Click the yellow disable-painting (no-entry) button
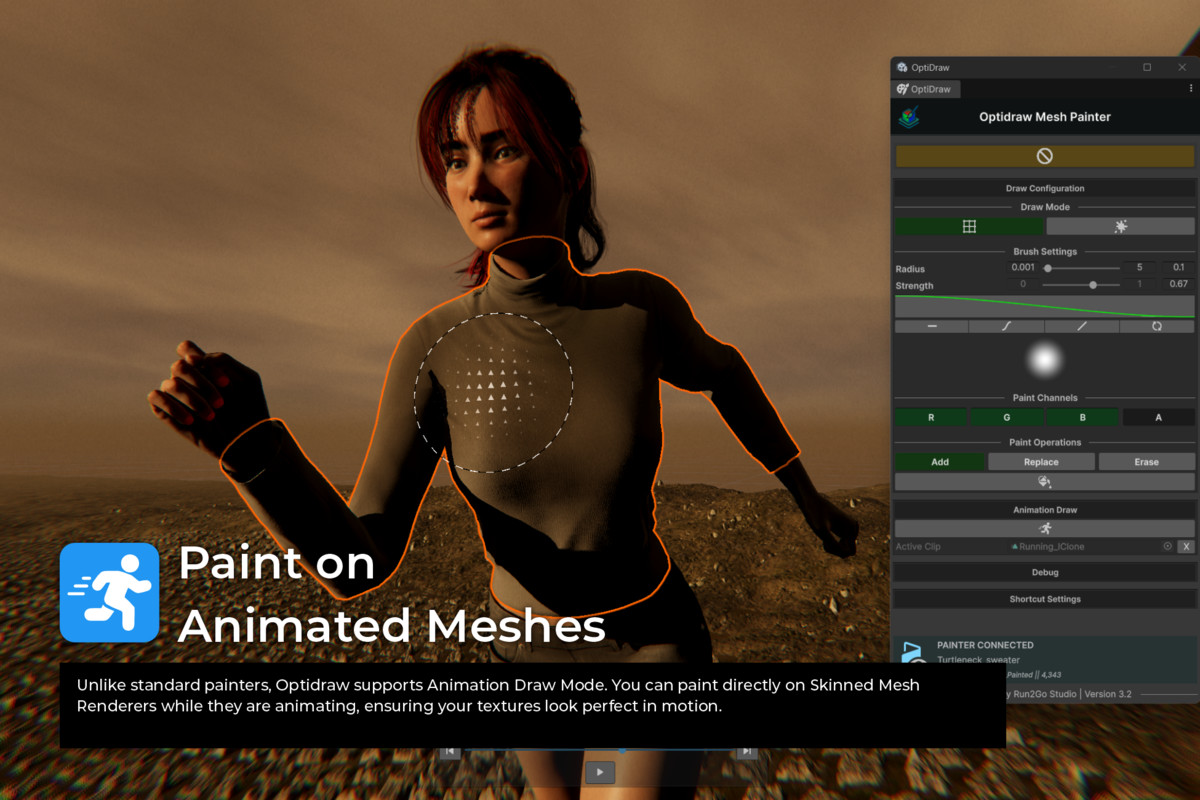This screenshot has height=800, width=1200. [1044, 156]
